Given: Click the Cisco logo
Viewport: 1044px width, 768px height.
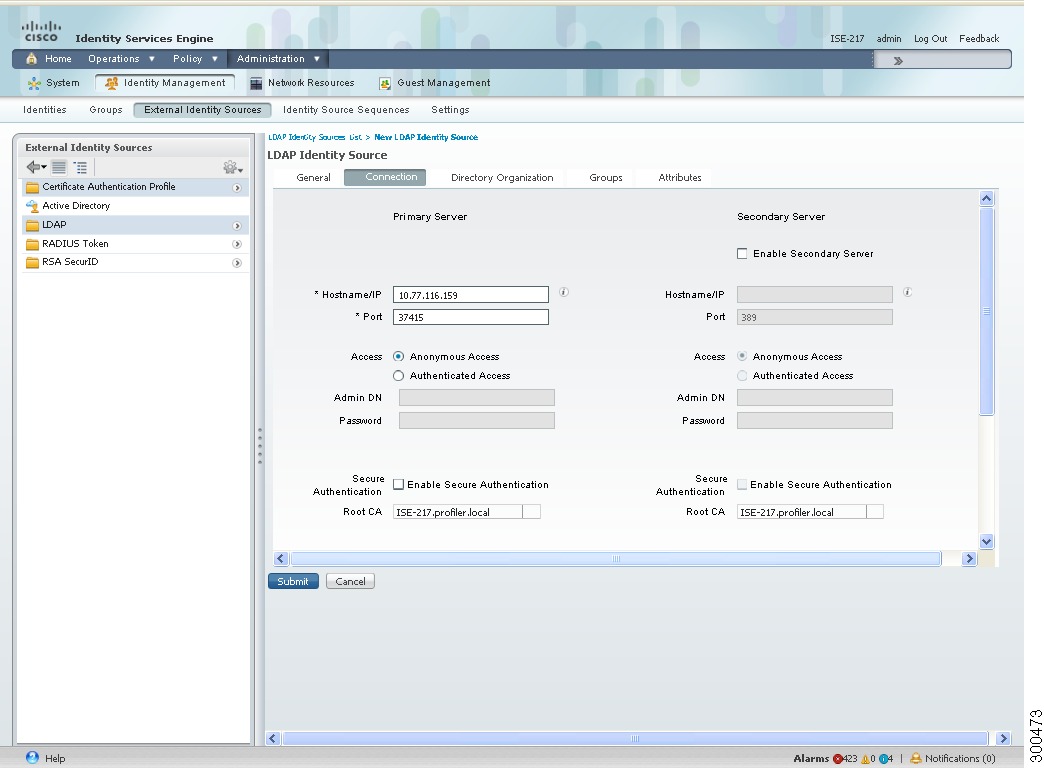Looking at the screenshot, I should [x=41, y=31].
